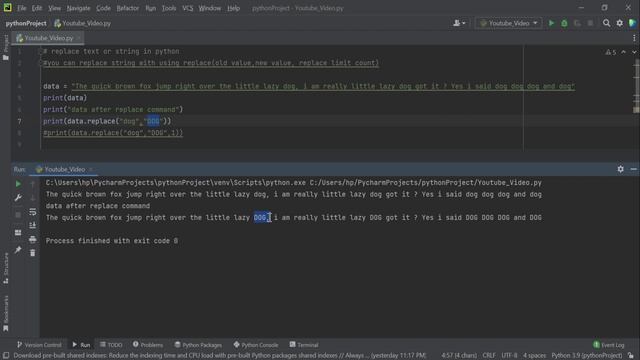Click Youtube_Video.py breadcrumb in navigation bar
The width and height of the screenshot is (640, 360).
(83, 23)
